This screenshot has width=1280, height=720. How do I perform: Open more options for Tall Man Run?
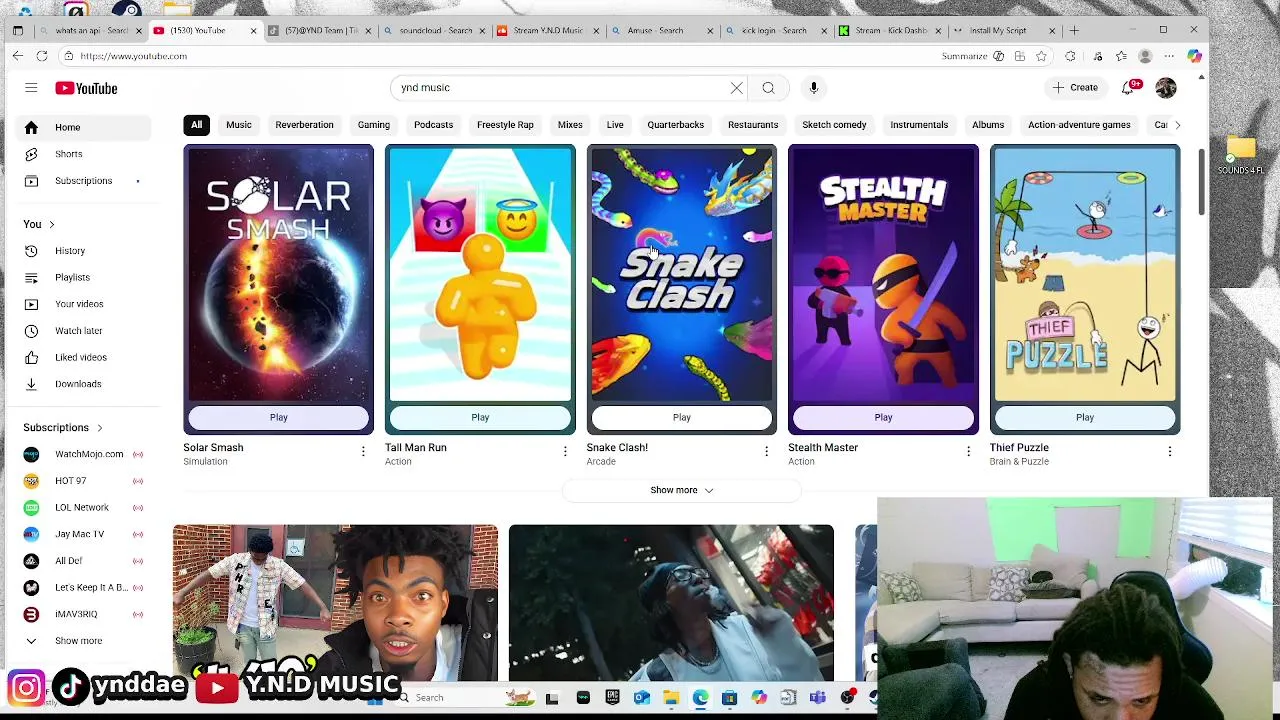pyautogui.click(x=565, y=452)
